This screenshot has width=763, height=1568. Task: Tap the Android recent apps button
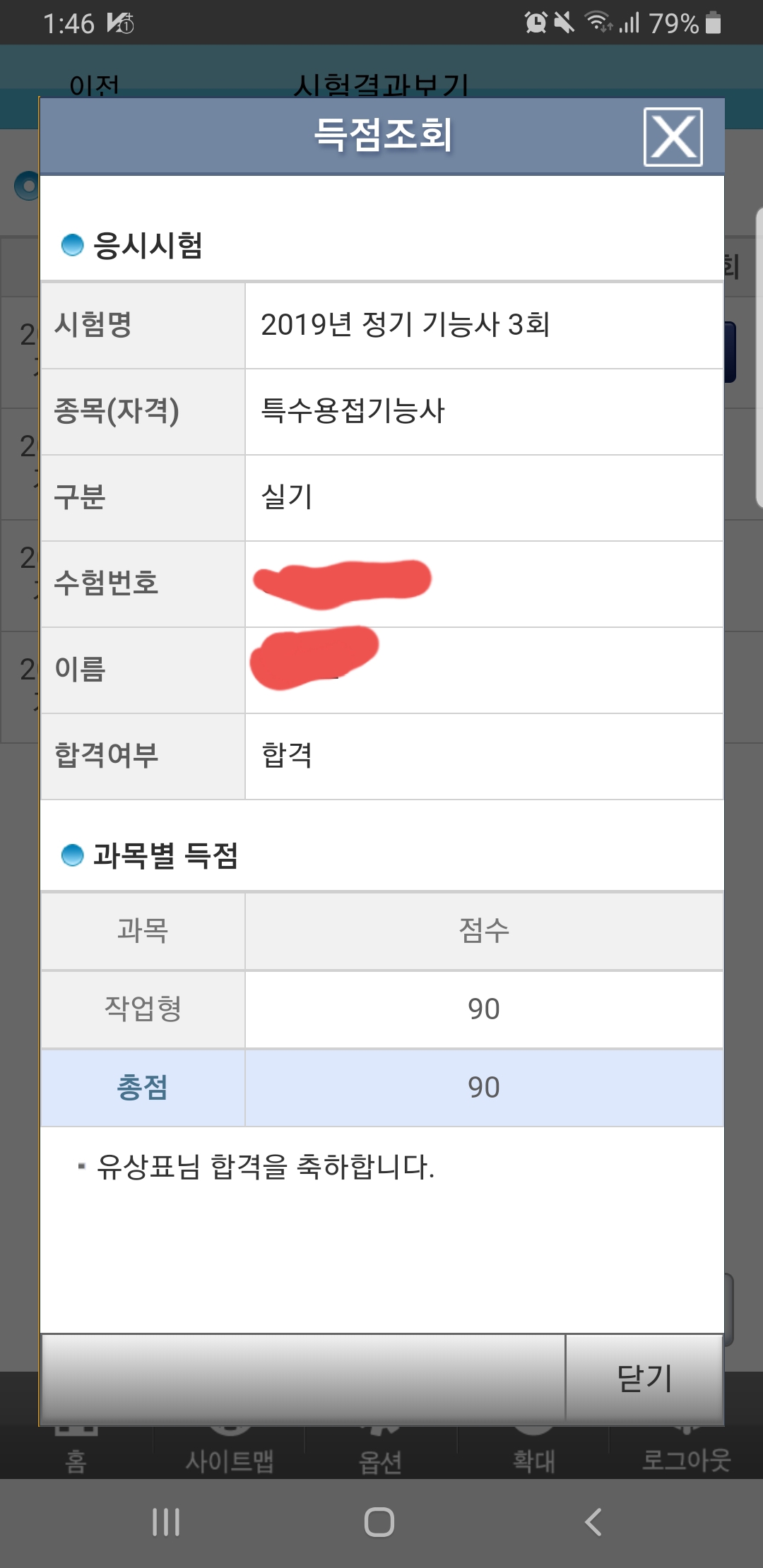pos(166,1522)
